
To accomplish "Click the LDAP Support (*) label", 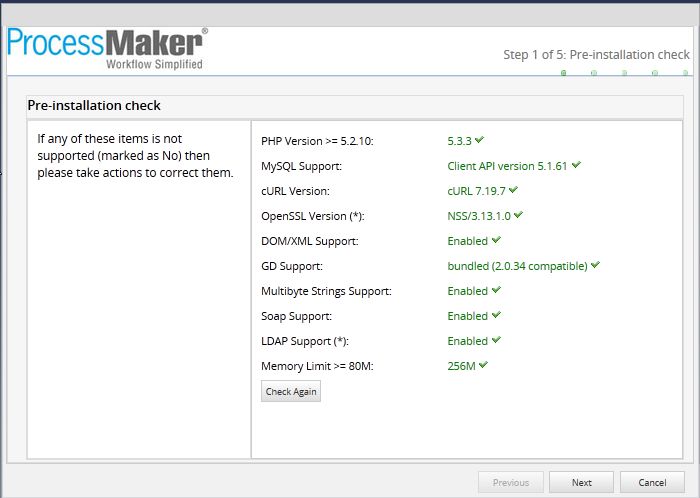I will (305, 341).
